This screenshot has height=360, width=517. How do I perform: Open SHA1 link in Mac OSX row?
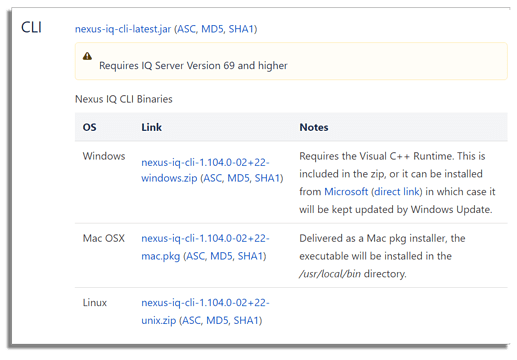[250, 256]
